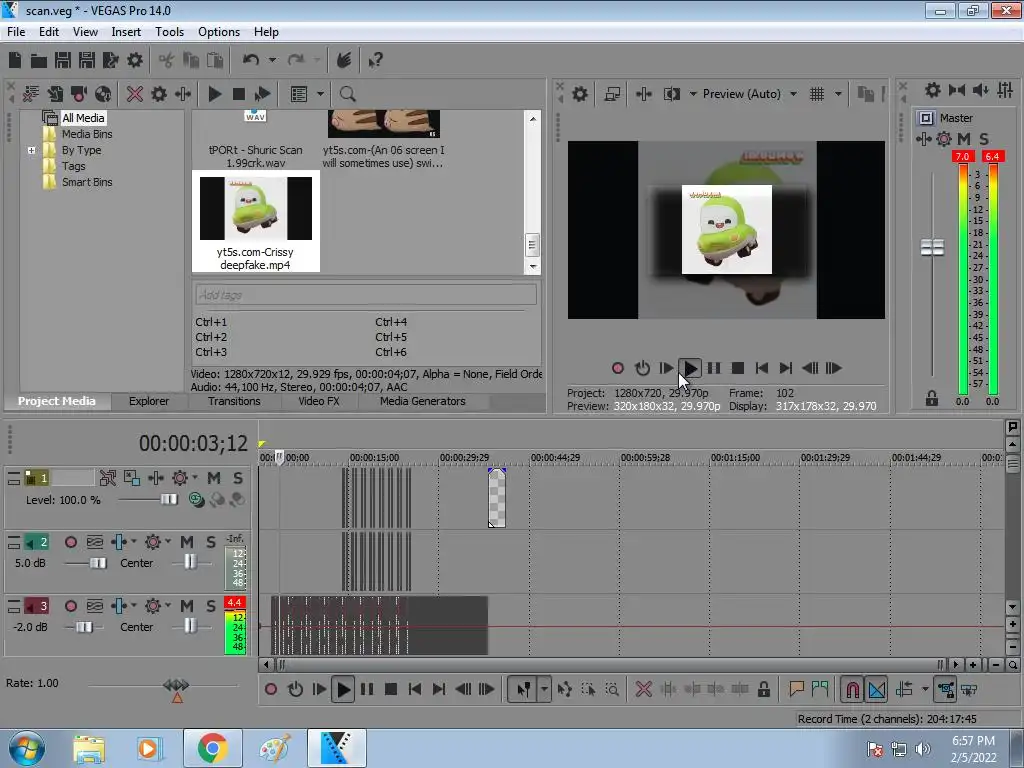Toggle Automatic Crossfades button
This screenshot has height=768, width=1024.
click(876, 689)
